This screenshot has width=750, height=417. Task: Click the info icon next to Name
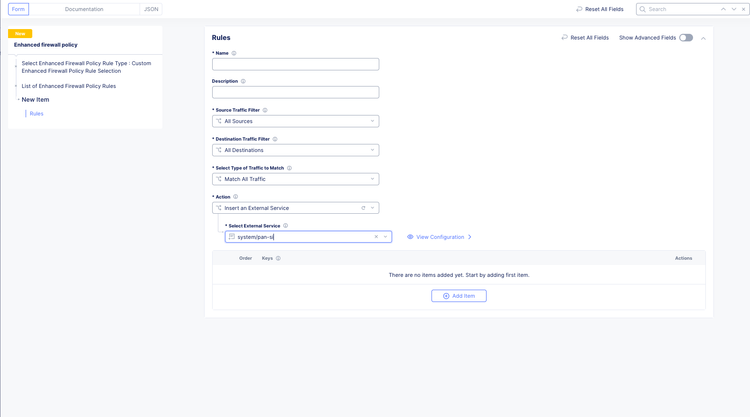234,53
